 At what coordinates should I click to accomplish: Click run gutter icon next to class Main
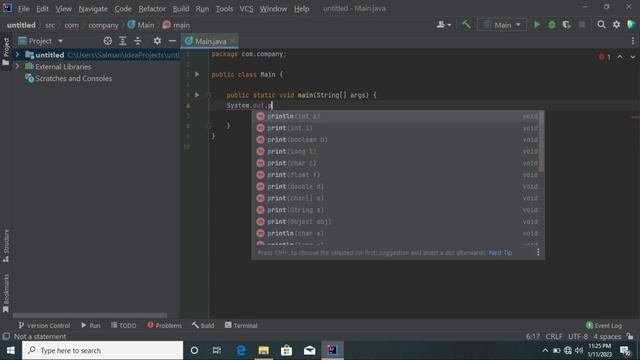pyautogui.click(x=197, y=74)
